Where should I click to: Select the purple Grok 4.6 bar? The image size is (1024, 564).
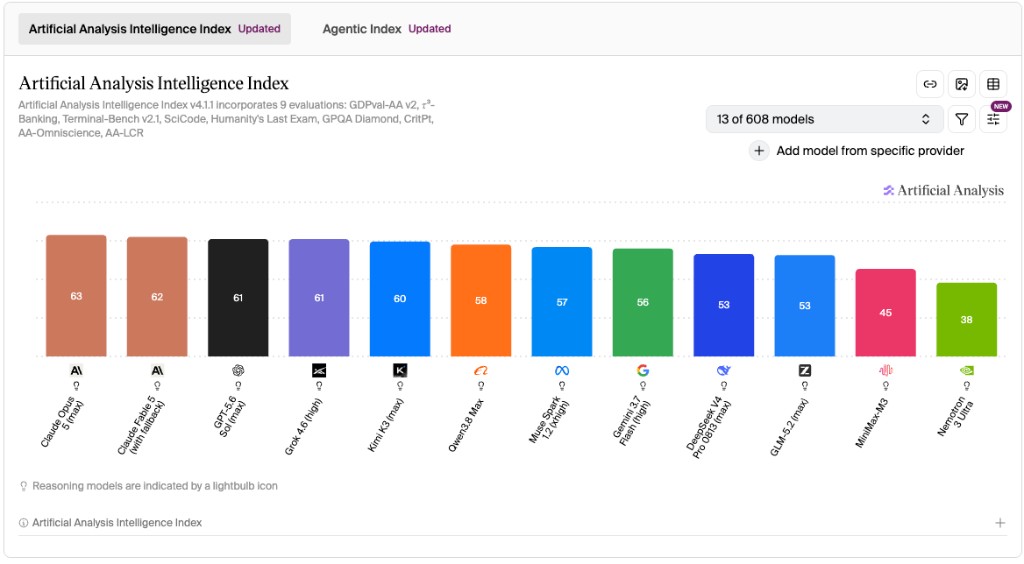[319, 298]
